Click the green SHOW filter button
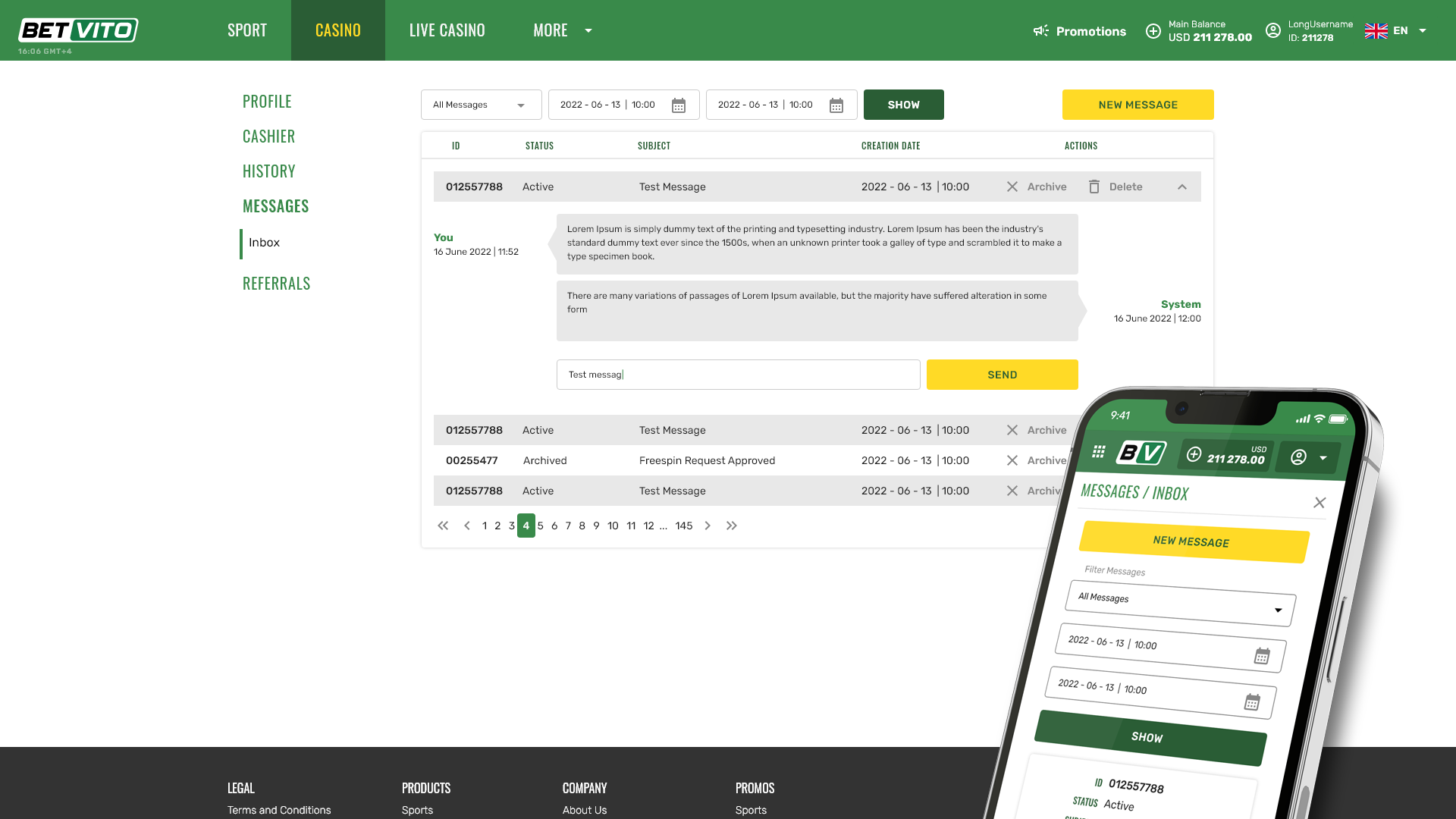The height and width of the screenshot is (819, 1456). [x=903, y=105]
